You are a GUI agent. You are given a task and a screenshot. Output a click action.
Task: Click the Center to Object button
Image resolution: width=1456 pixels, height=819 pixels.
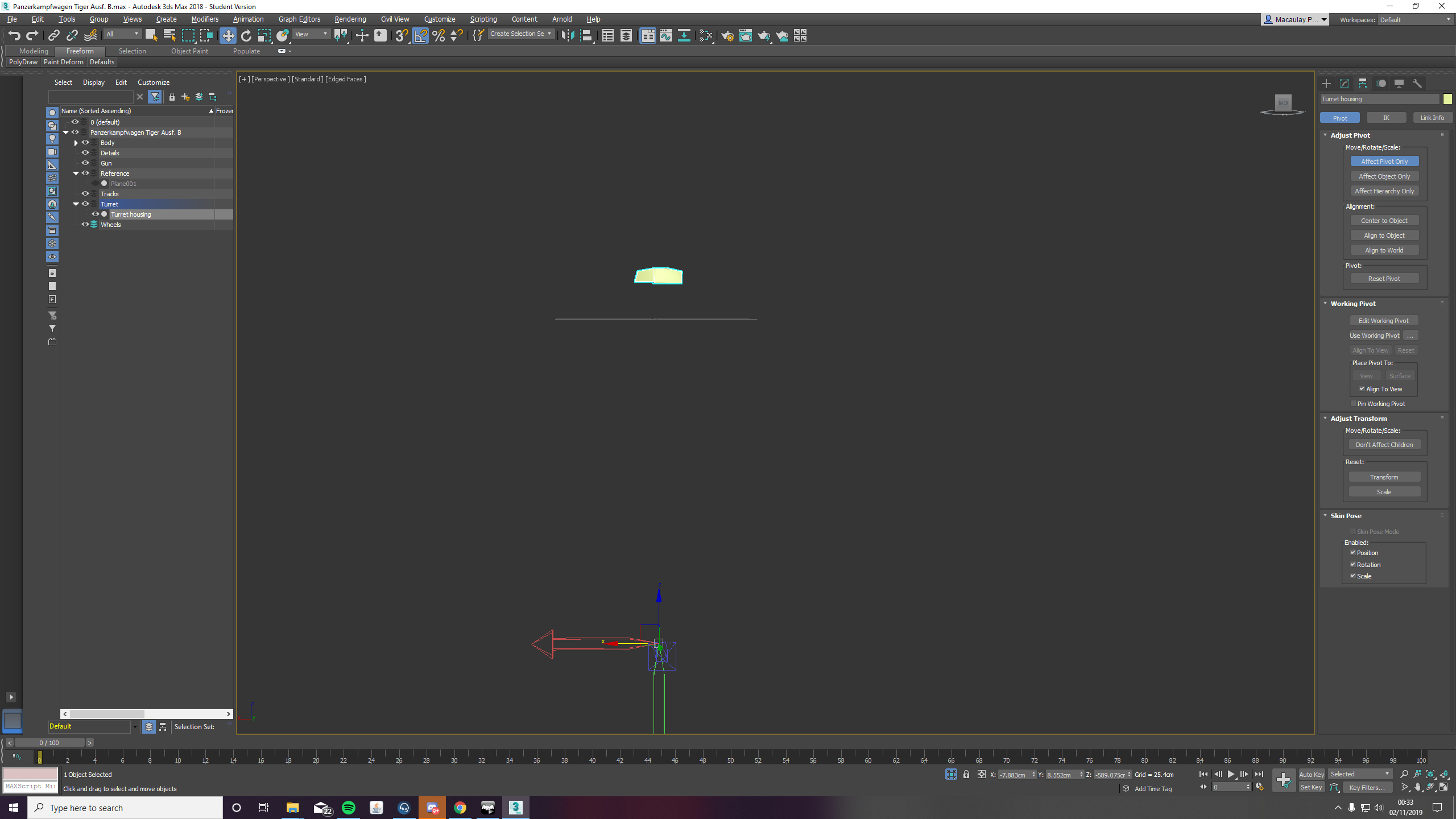[1384, 221]
